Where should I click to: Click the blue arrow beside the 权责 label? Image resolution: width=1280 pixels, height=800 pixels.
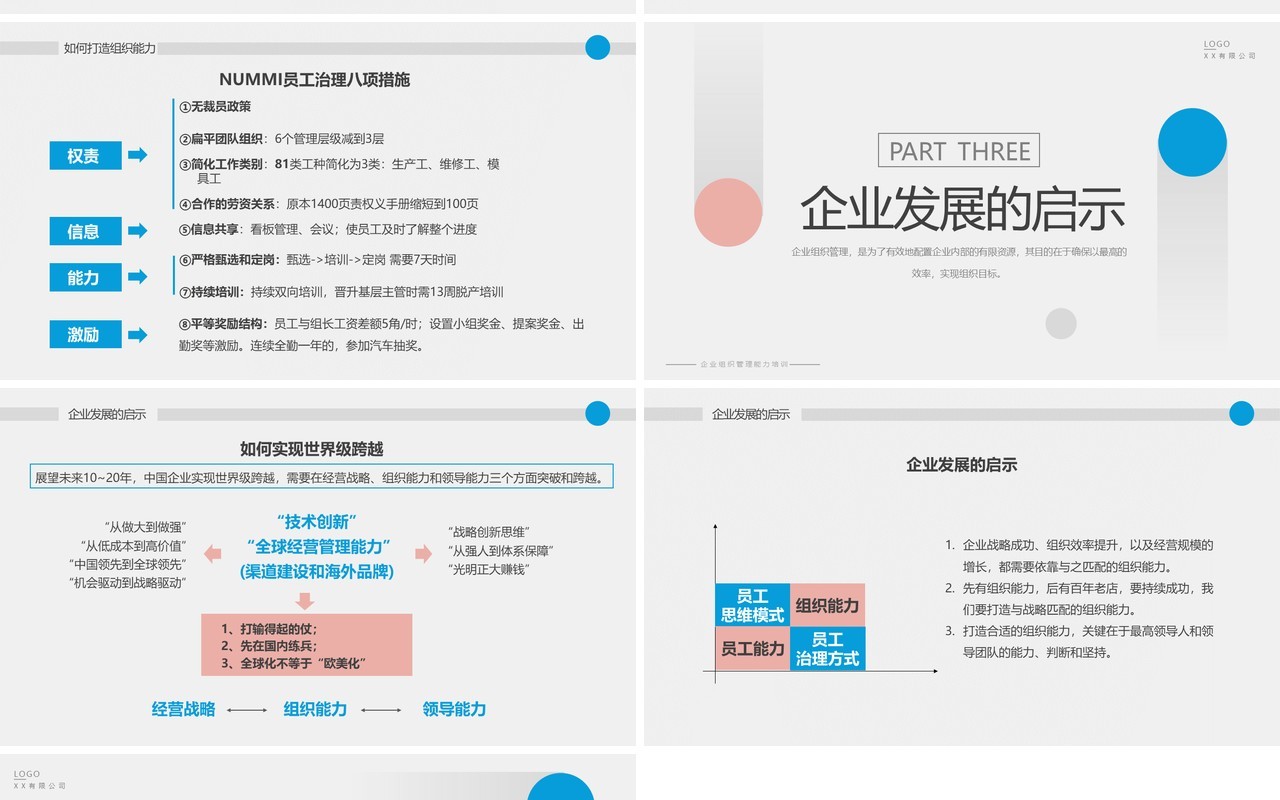[x=138, y=155]
